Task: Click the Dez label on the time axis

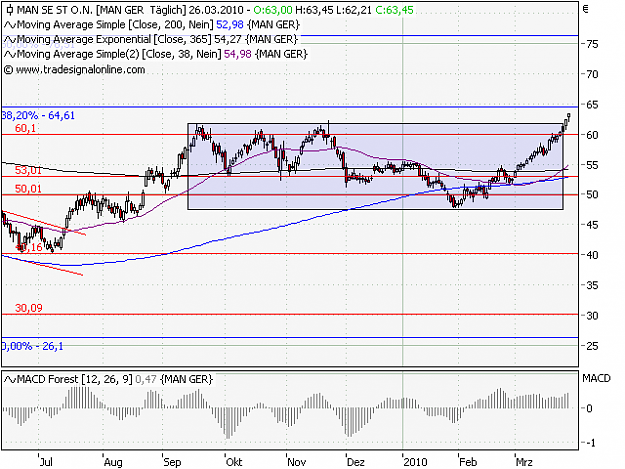Action: click(x=356, y=462)
